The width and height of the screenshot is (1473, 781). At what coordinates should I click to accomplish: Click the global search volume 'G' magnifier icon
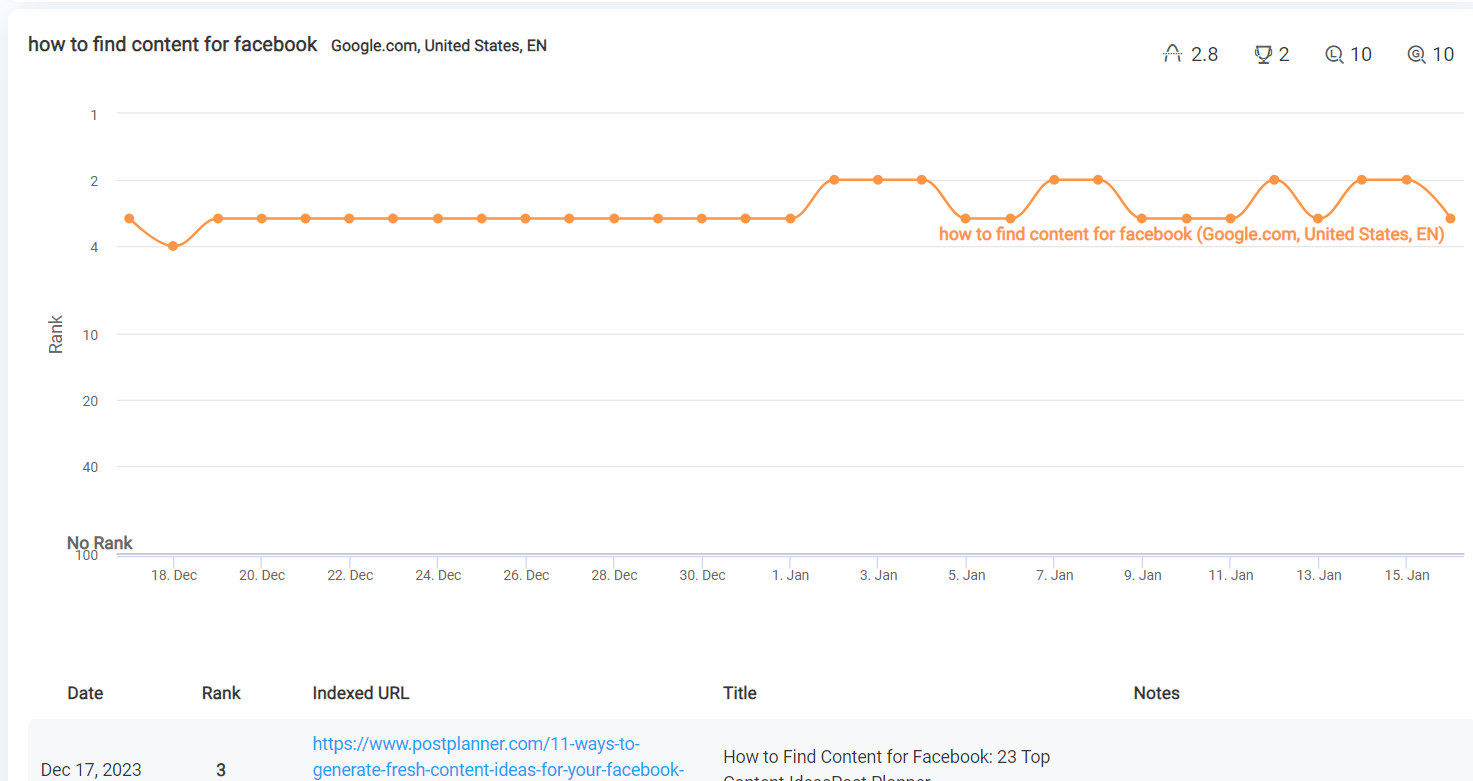pos(1416,54)
